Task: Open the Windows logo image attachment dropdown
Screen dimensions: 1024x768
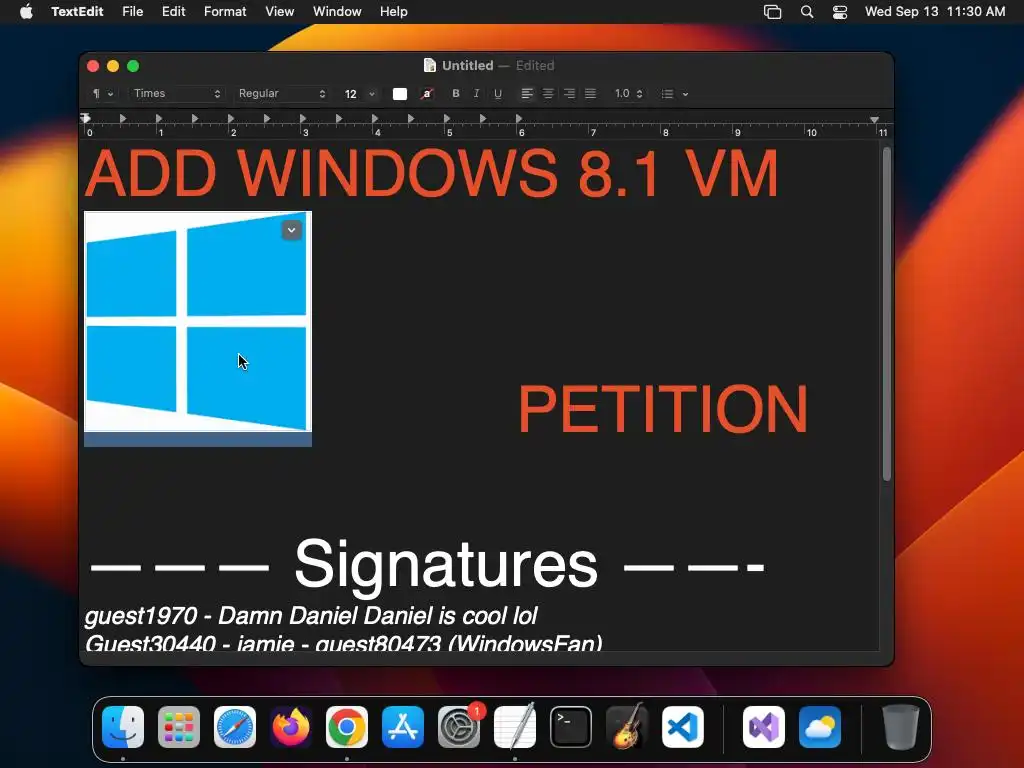Action: pos(291,230)
